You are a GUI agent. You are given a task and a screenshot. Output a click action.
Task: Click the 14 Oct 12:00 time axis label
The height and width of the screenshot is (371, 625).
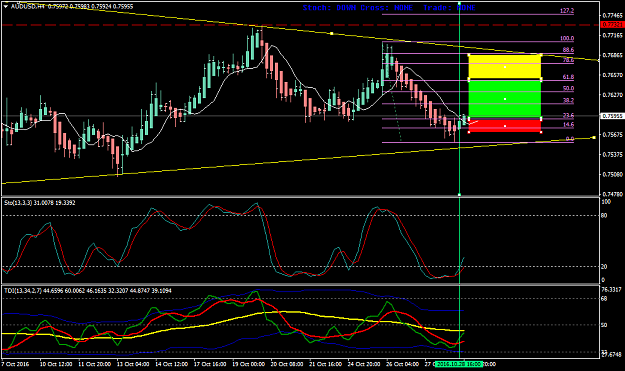[x=171, y=364]
